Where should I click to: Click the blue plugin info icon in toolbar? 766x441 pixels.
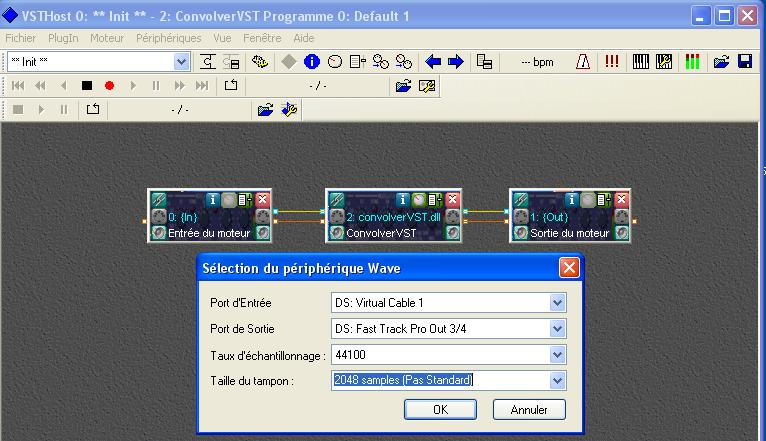pos(312,62)
